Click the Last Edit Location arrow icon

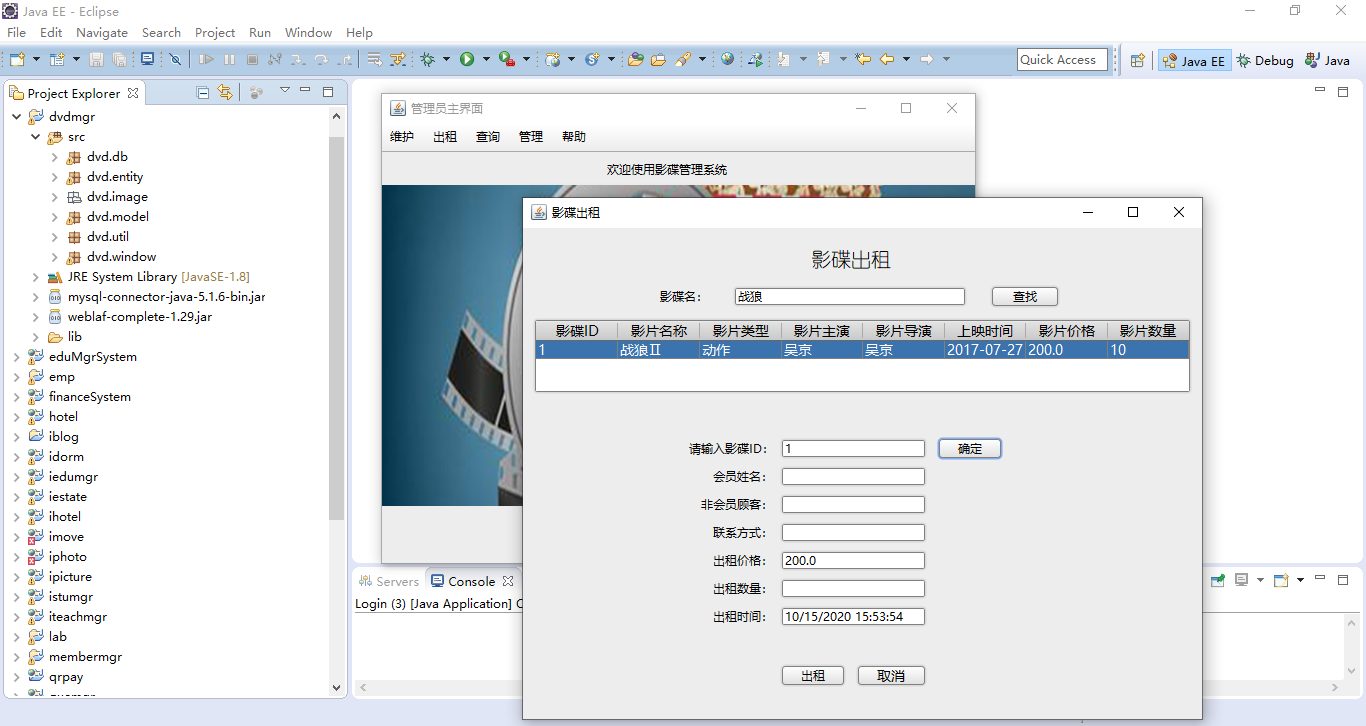[863, 60]
